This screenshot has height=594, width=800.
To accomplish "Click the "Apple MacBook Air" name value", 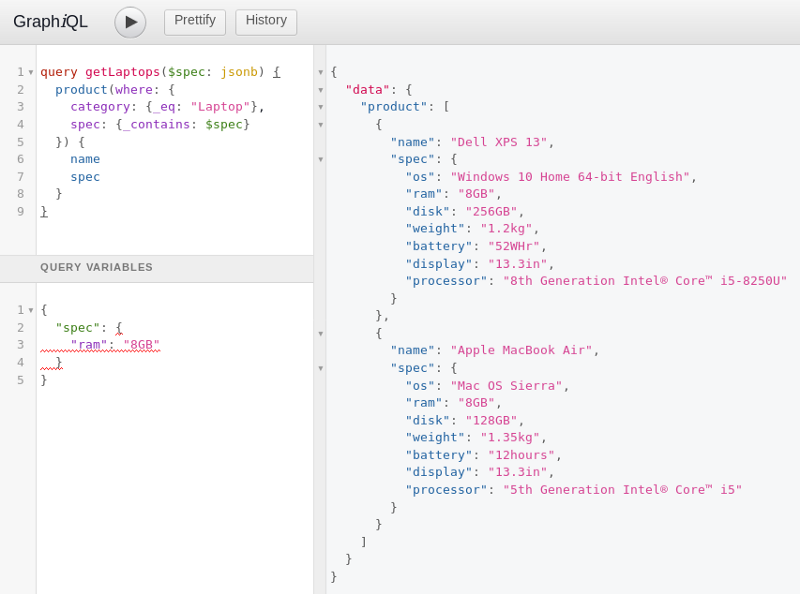I will 521,351.
